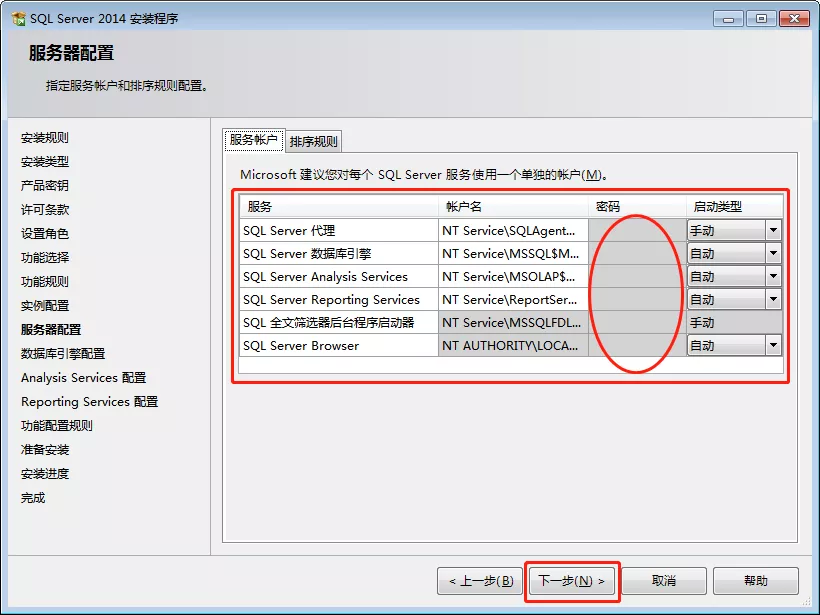Select the SQL 全文筛选器后台程序启动器 row
The width and height of the screenshot is (820, 615).
coord(338,322)
